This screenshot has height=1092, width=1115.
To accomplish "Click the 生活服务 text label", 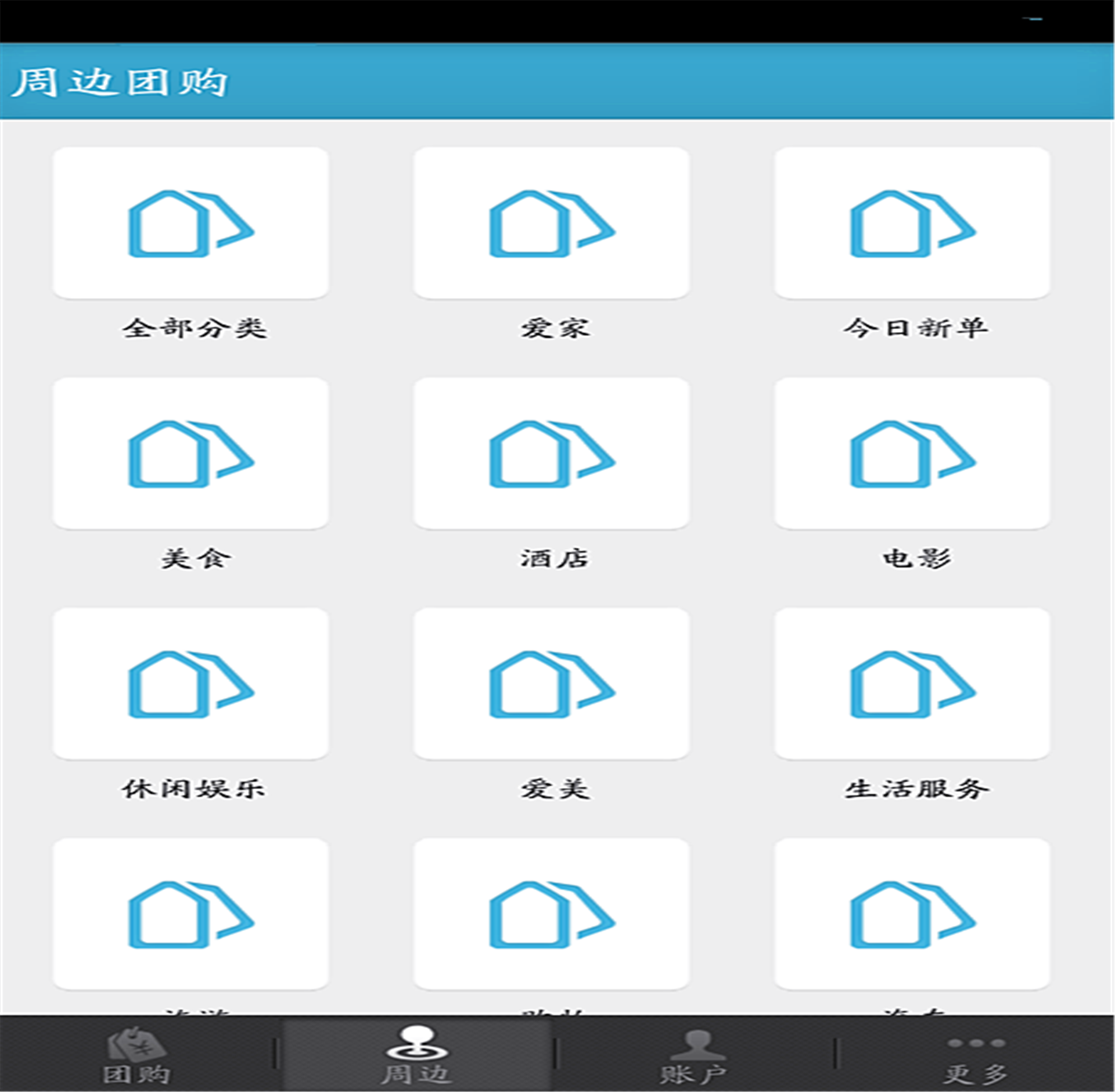I will (x=916, y=789).
